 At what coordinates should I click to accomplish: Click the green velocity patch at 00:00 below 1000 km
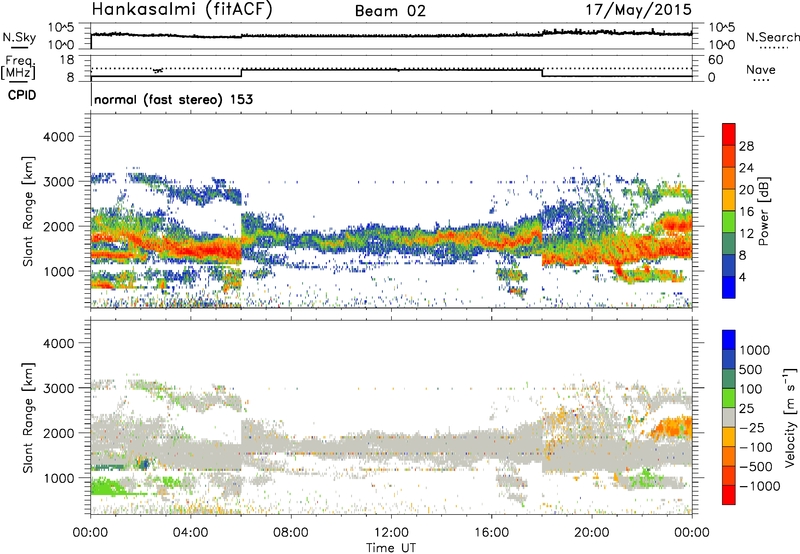click(108, 487)
